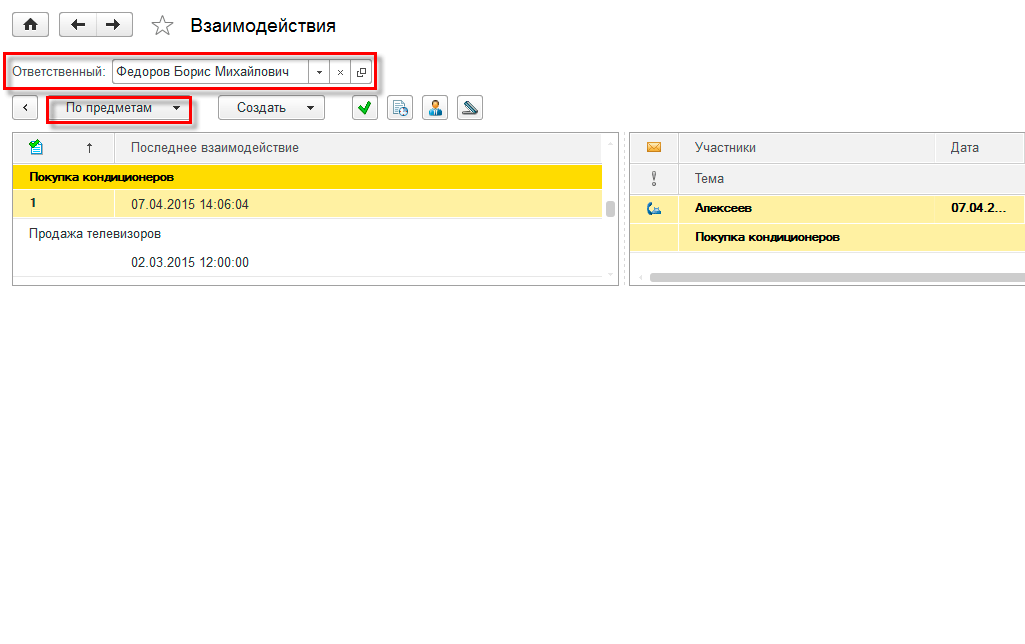Viewport: 1025px width, 644px height.
Task: Open the По предметам view dropdown
Action: [x=120, y=108]
